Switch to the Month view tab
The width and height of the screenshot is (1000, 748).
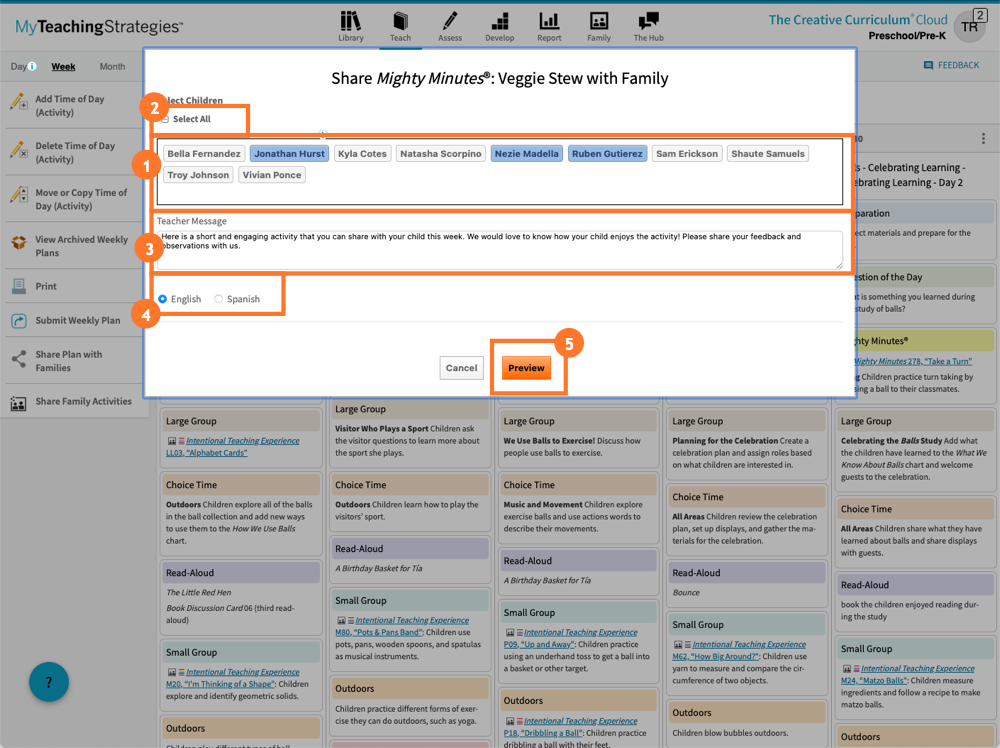112,67
